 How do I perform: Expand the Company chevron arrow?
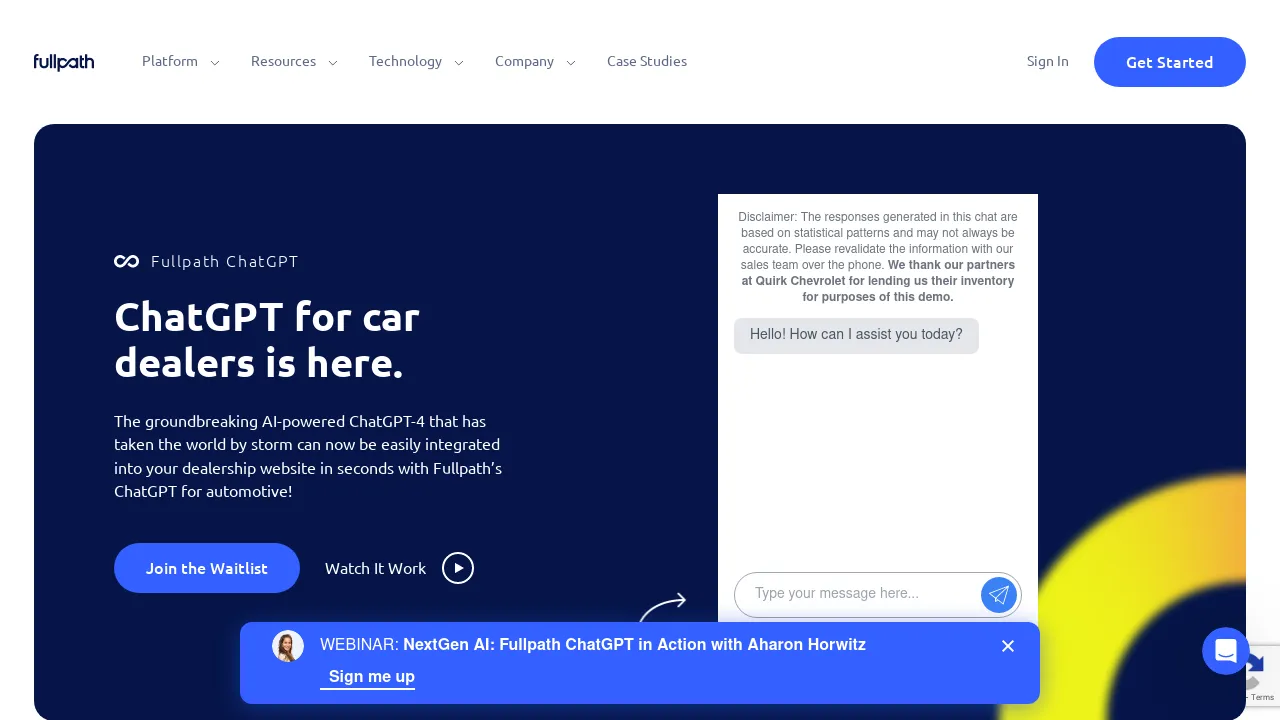(571, 62)
